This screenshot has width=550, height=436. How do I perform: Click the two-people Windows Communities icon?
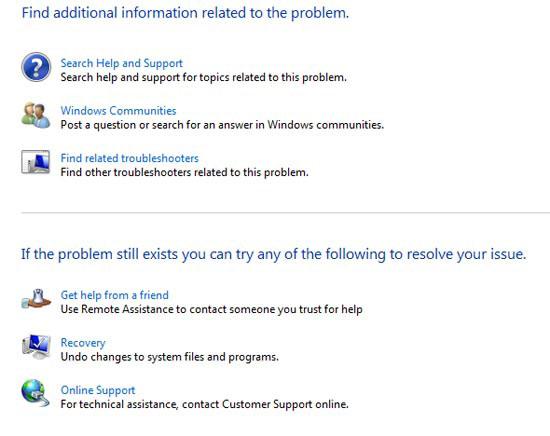[36, 115]
